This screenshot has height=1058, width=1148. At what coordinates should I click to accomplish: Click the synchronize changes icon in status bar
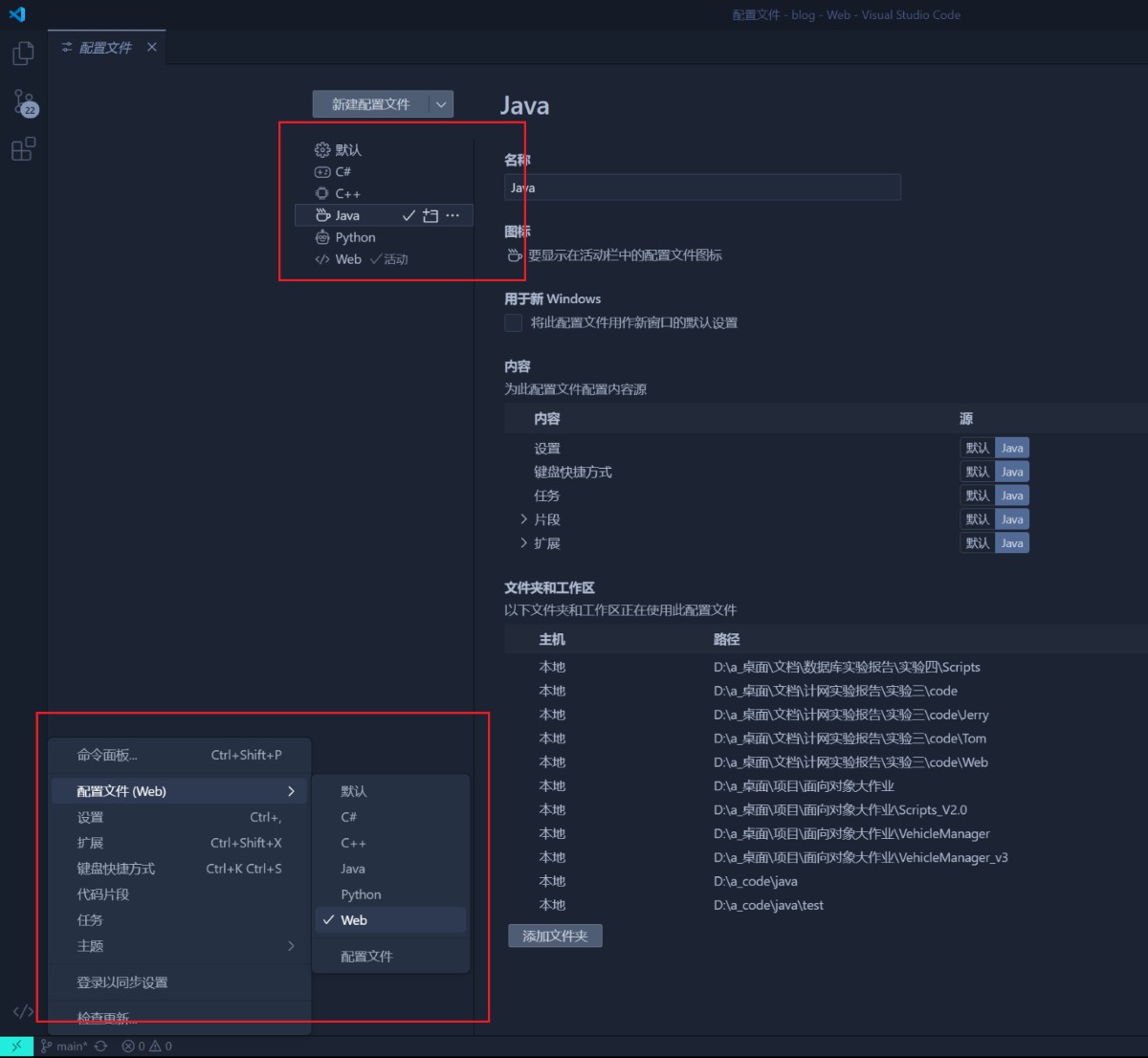(100, 1047)
